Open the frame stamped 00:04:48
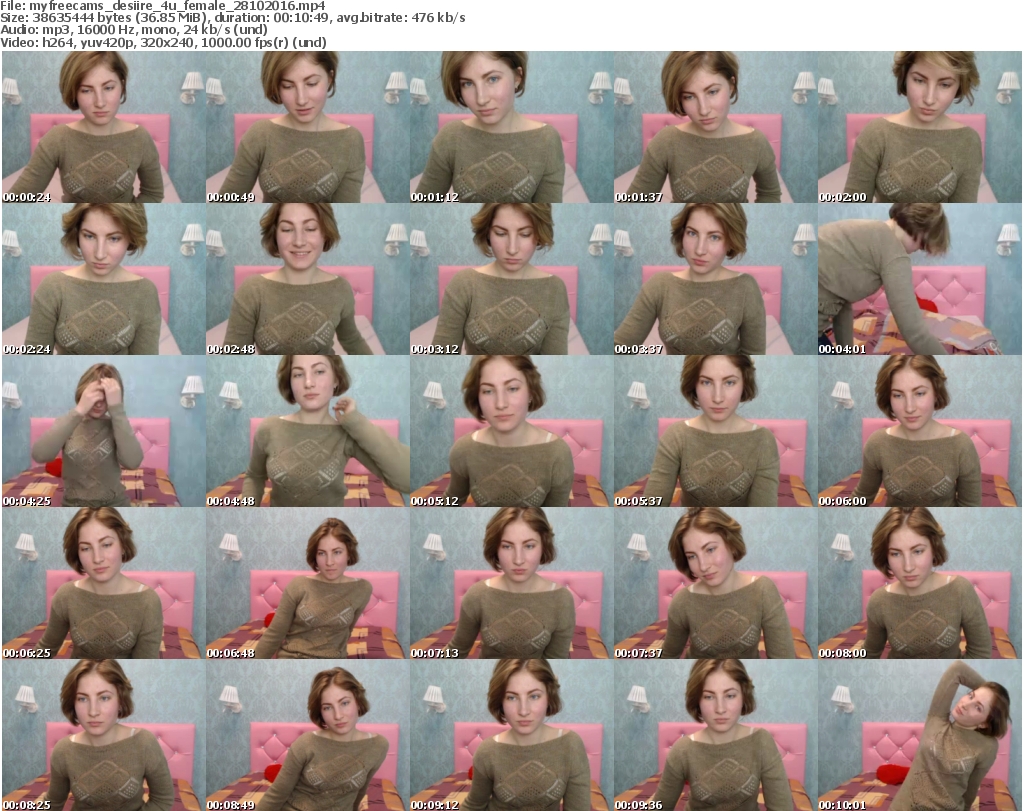This screenshot has height=811, width=1024. 308,431
